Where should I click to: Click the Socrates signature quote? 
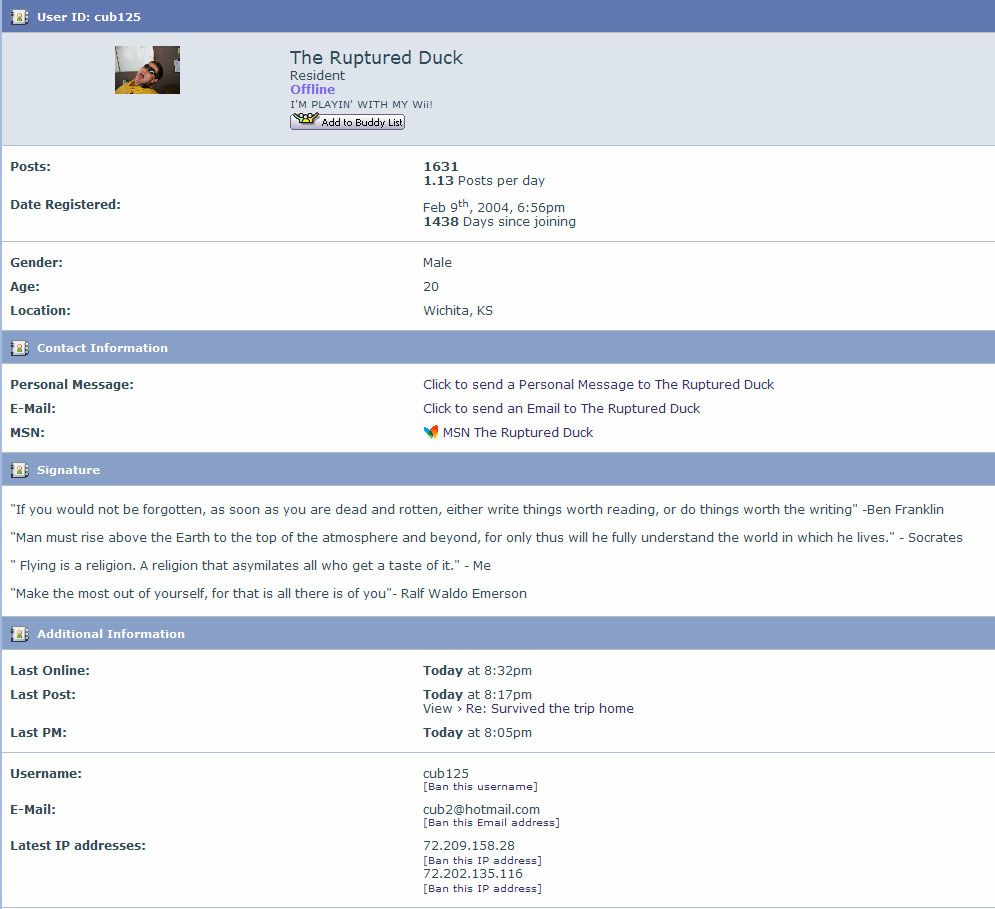[486, 538]
